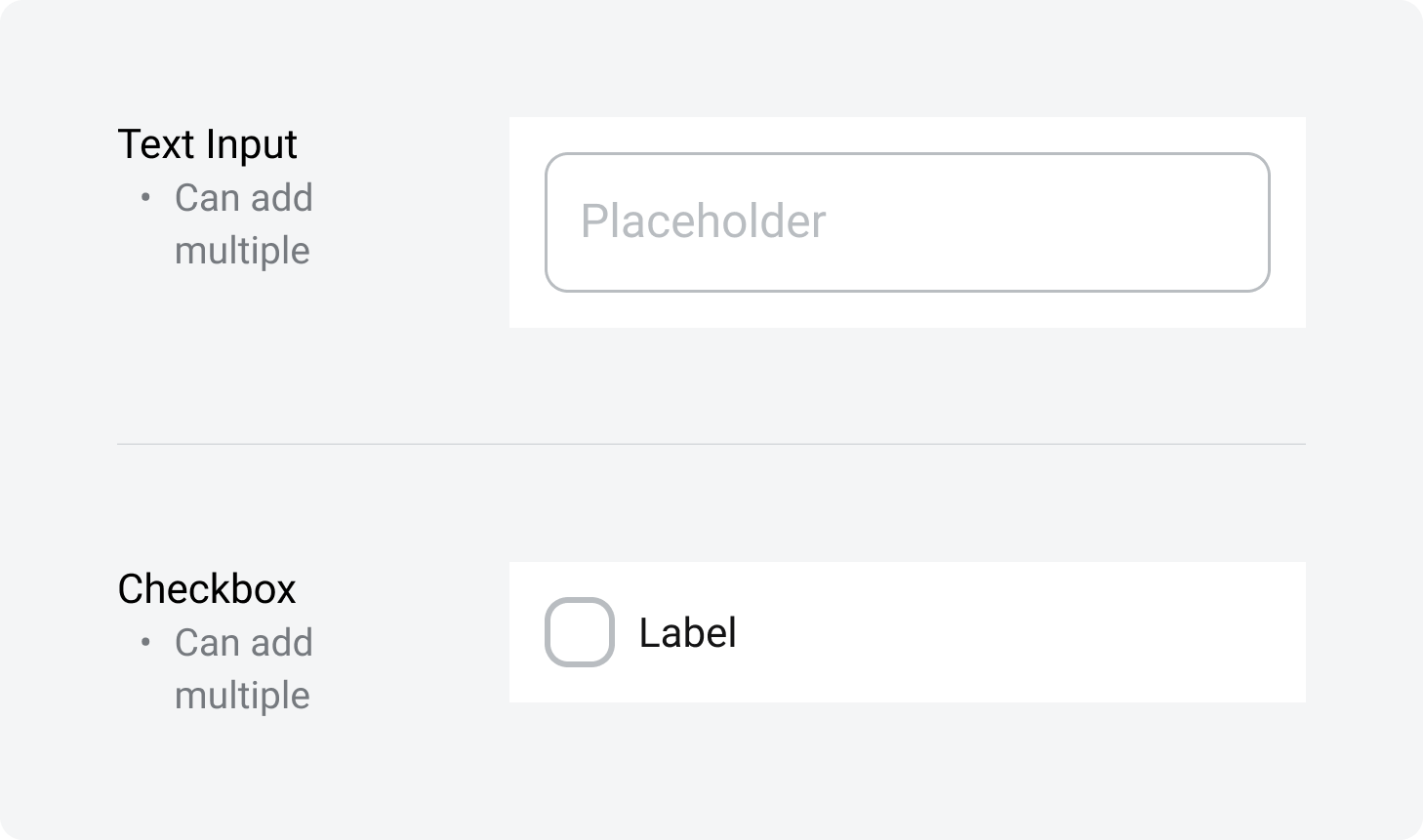Viewport: 1423px width, 840px height.
Task: Click the horizontal divider between sections
Action: tap(711, 444)
